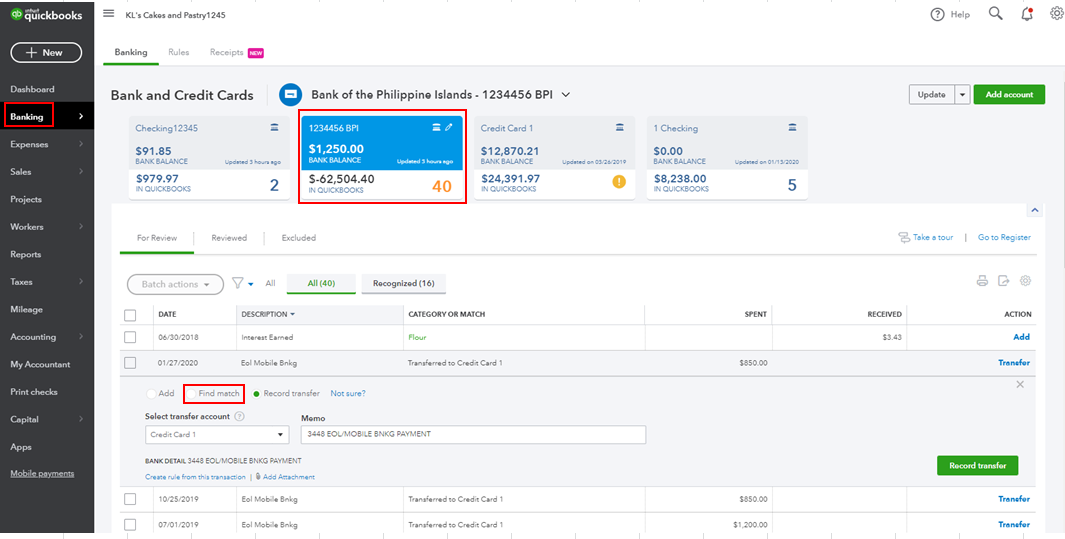Check the 01/27/2020 Eol Mobile Bnkg row

pyautogui.click(x=130, y=363)
